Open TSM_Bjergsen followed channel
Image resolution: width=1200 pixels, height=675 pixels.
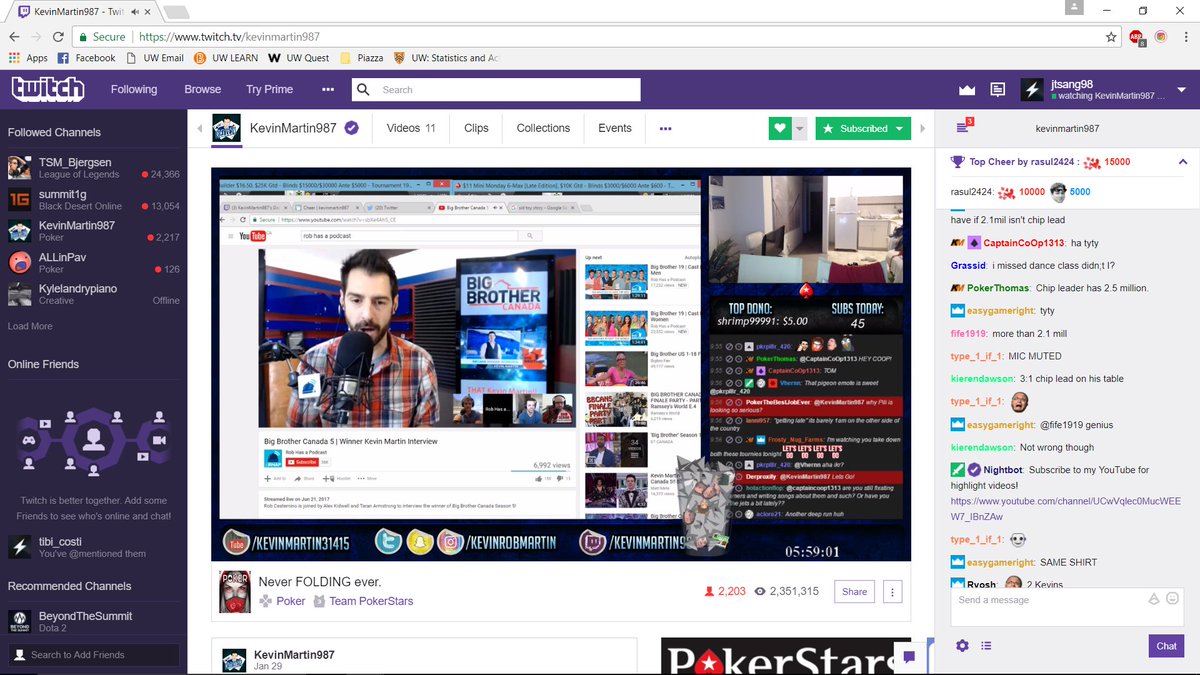click(93, 168)
